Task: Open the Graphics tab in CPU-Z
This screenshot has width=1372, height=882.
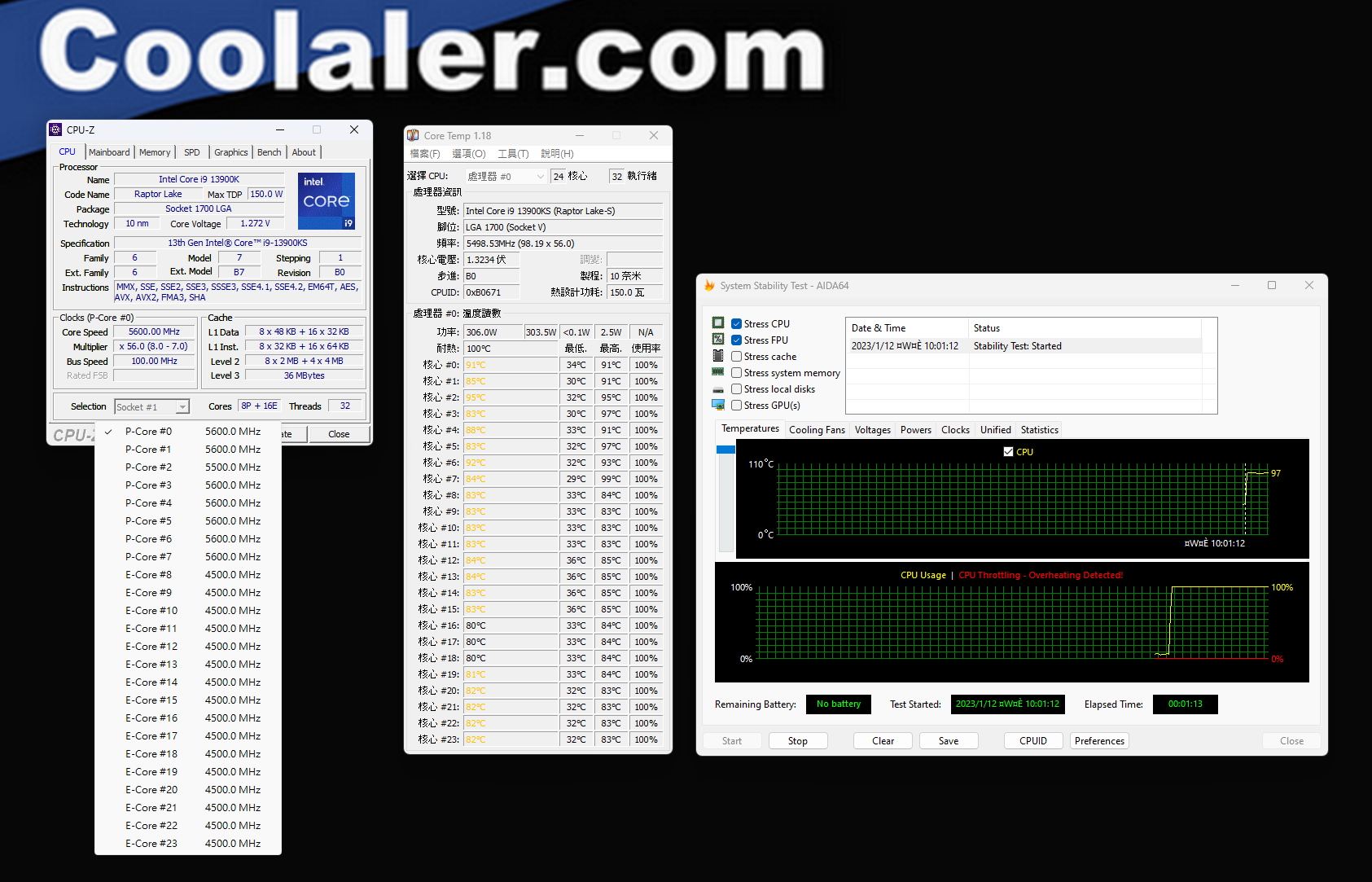Action: point(231,152)
